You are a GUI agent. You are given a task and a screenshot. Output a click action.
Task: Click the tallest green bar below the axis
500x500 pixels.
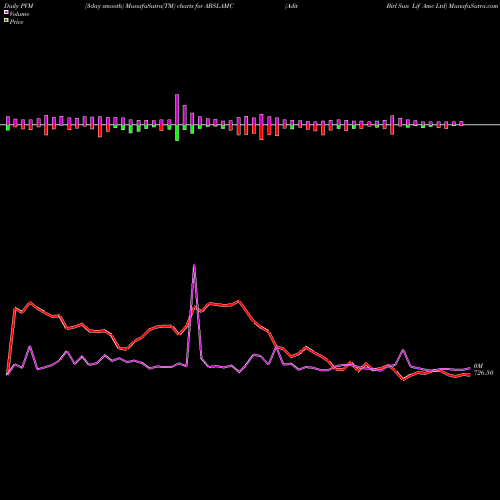pos(177,133)
